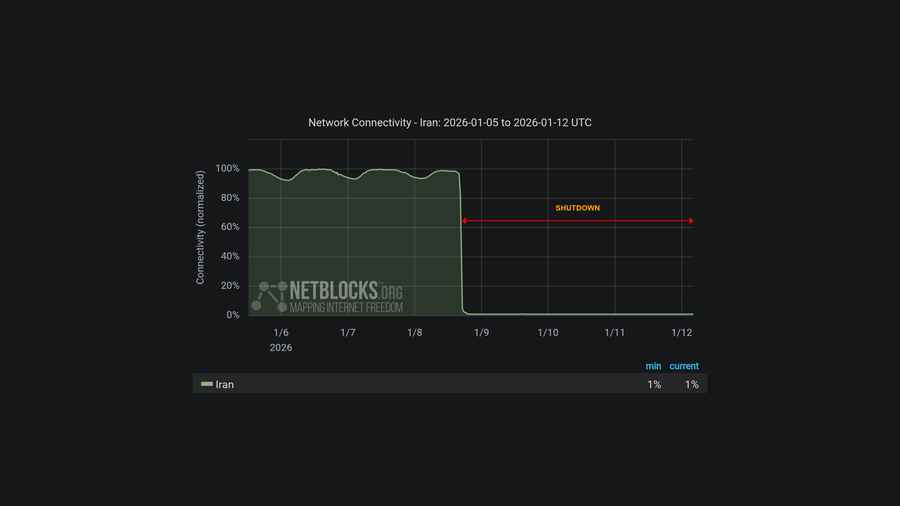Click the 0% y-axis tick label
This screenshot has width=900, height=506.
point(232,315)
